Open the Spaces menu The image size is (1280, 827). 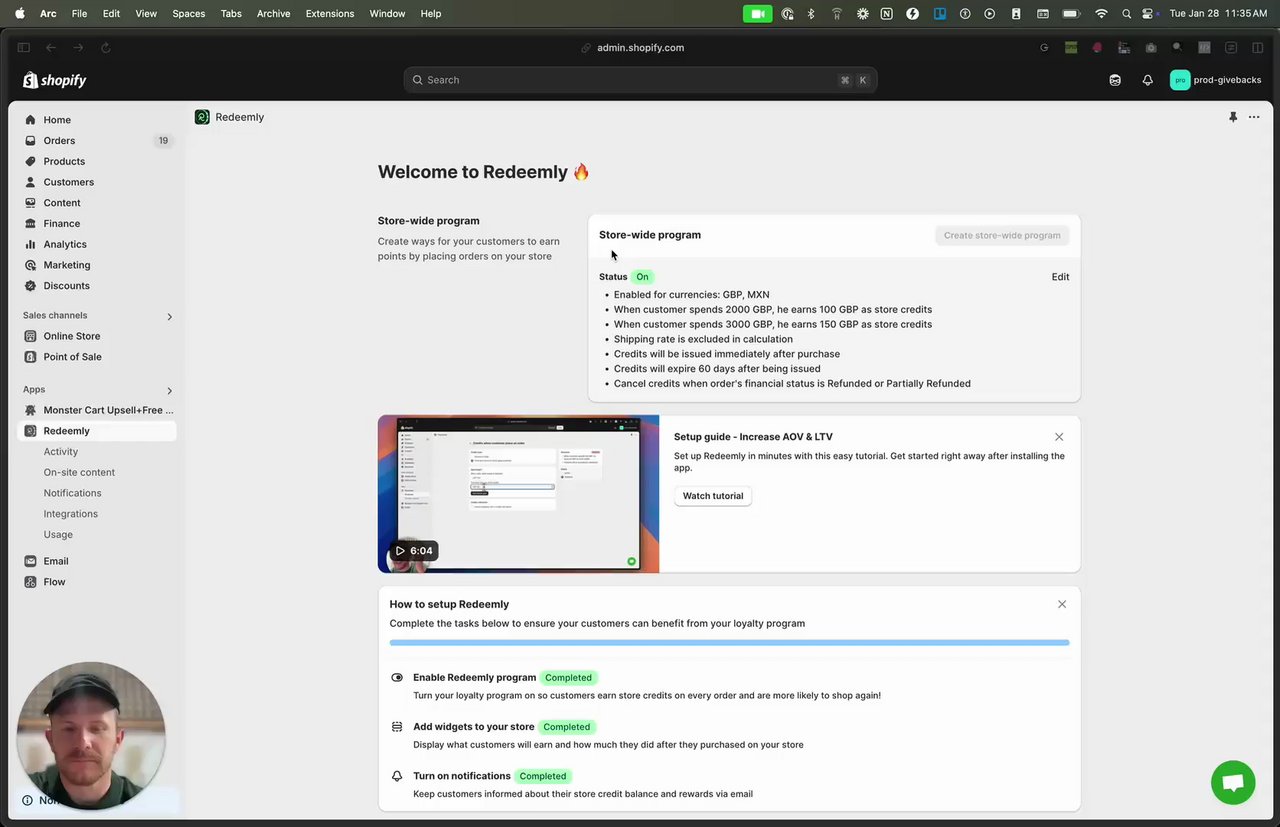pos(188,14)
